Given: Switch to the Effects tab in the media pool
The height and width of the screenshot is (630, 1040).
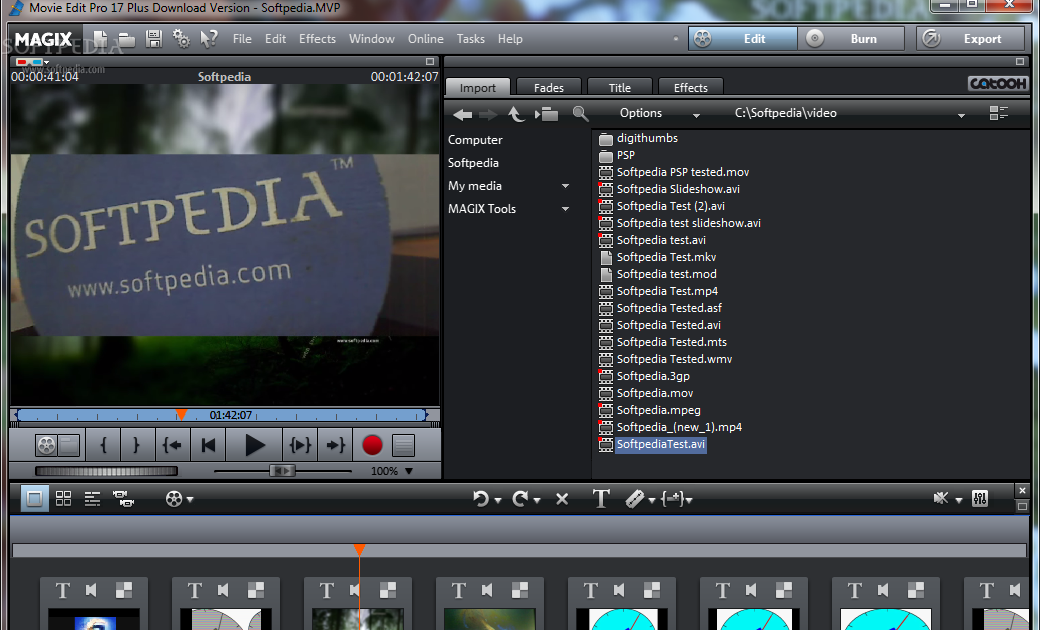Looking at the screenshot, I should 690,88.
